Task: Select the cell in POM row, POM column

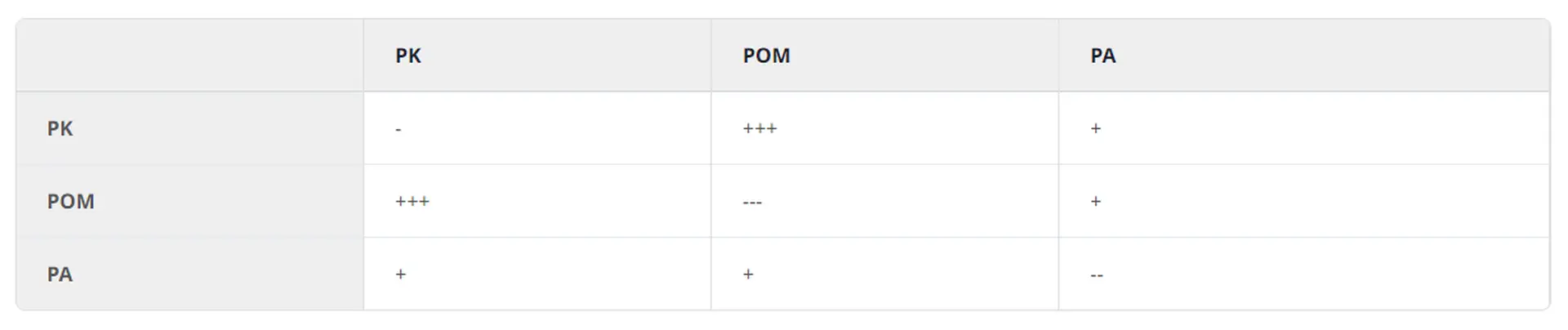Action: pyautogui.click(x=752, y=202)
